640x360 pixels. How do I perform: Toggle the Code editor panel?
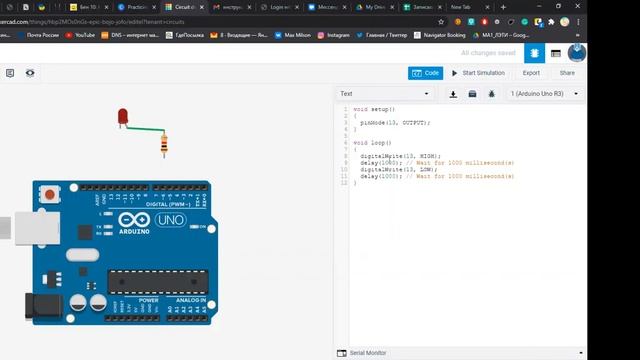425,73
